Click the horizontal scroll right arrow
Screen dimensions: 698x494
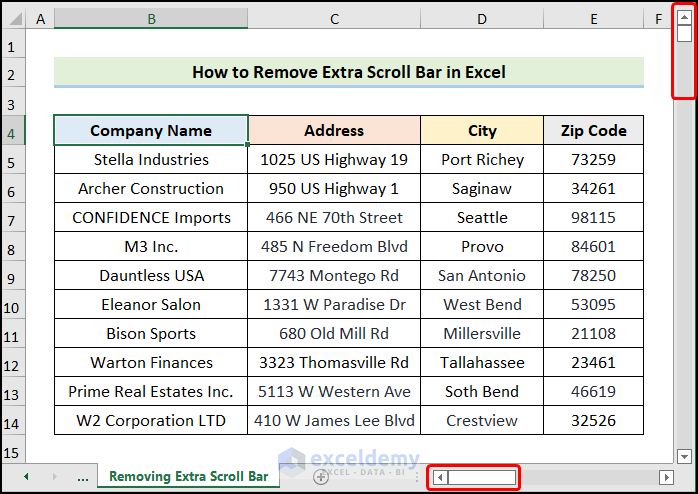[x=666, y=478]
